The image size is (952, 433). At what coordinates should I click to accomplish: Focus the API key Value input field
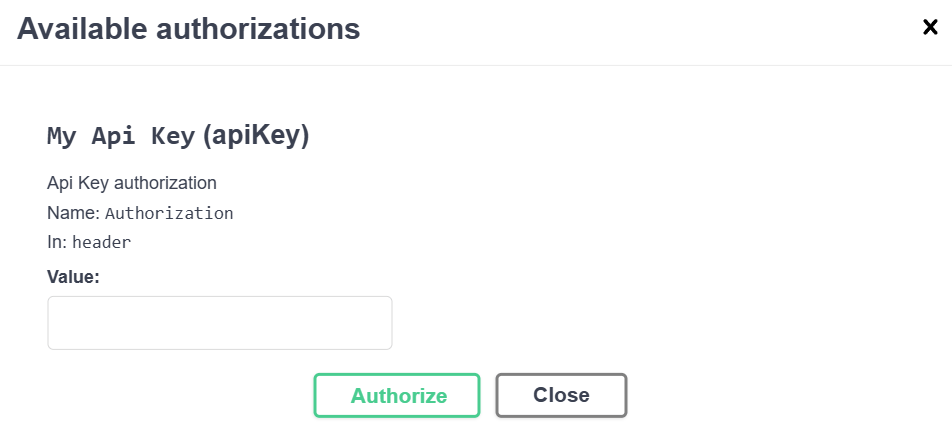click(220, 323)
